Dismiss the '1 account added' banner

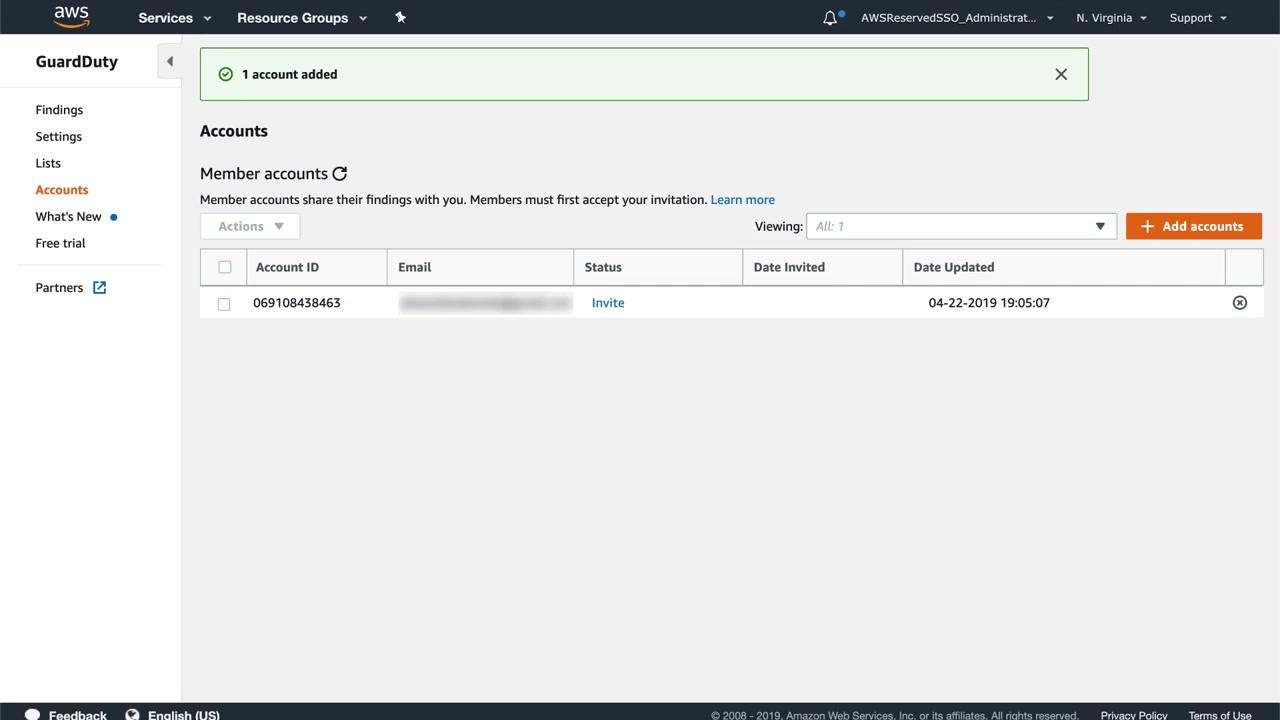(1061, 74)
